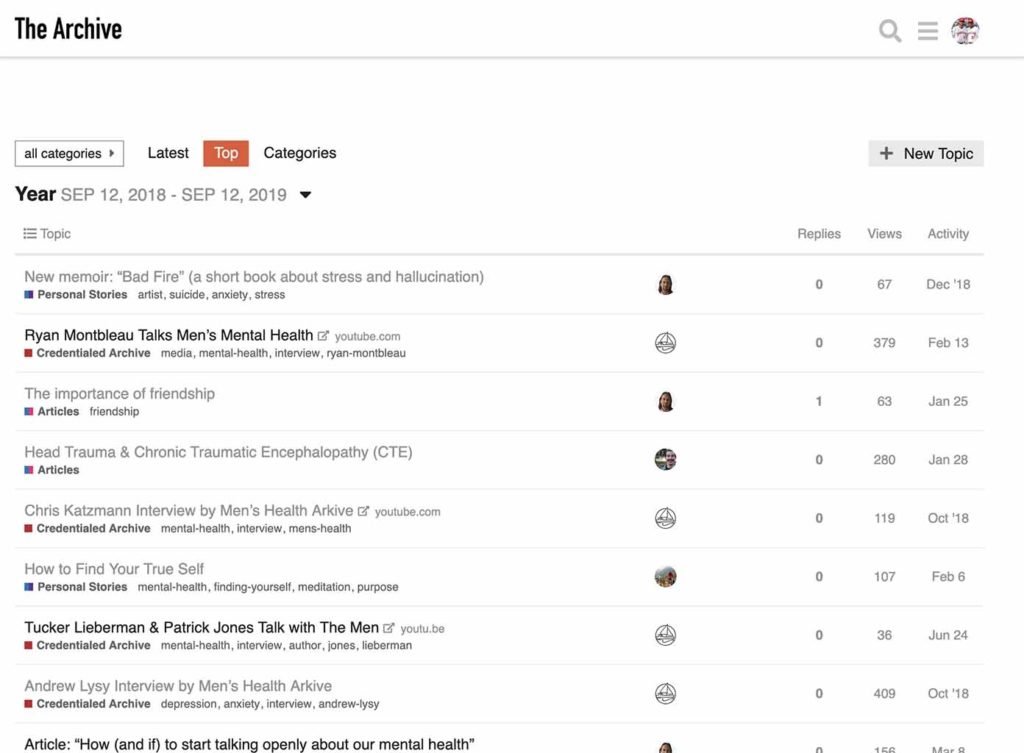1024x753 pixels.
Task: Click the Credentialed Archive category badge on Tucker Lieberman
Action: click(93, 646)
